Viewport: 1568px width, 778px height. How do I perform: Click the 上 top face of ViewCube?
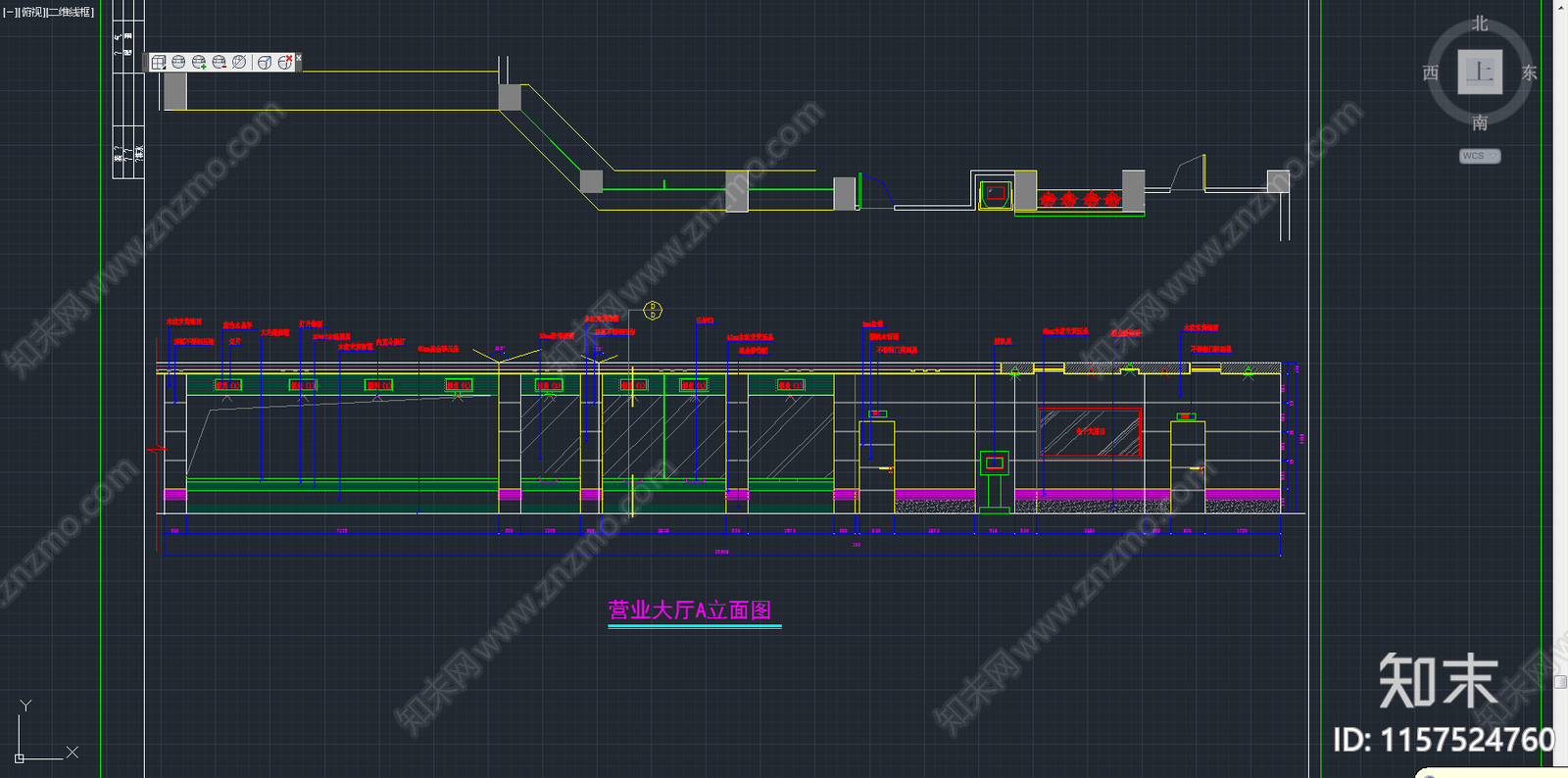click(x=1480, y=72)
